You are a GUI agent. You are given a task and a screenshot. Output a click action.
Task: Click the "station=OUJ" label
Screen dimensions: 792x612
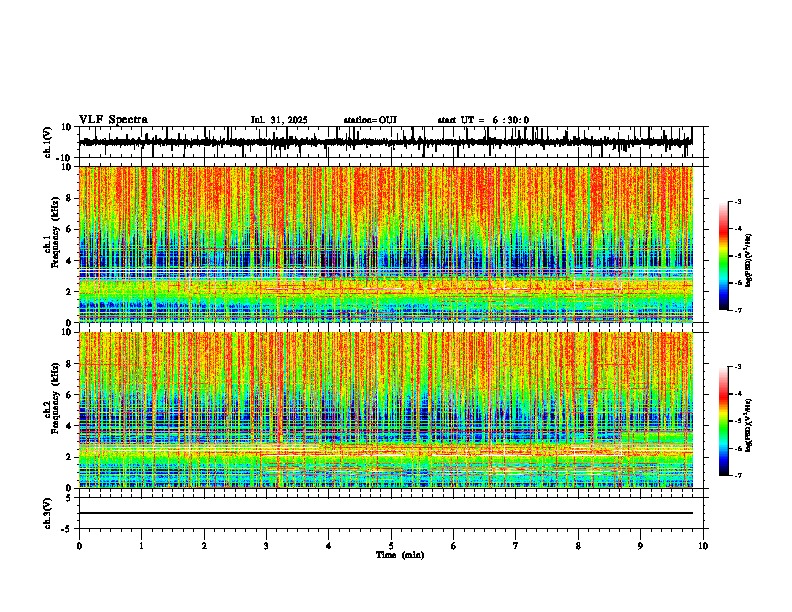click(x=370, y=120)
